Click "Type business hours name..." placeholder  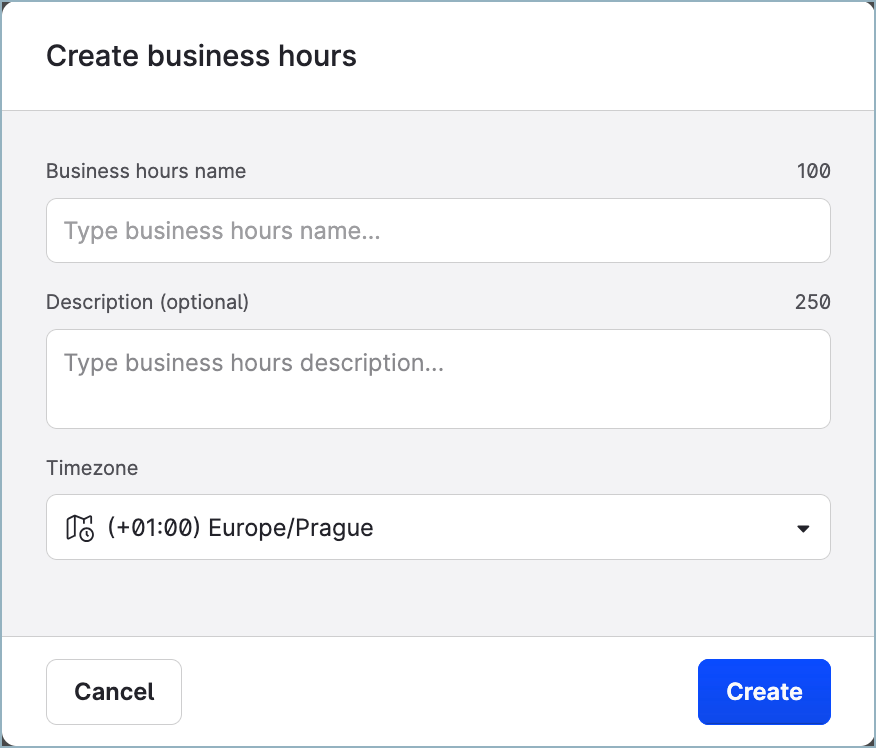pos(222,231)
